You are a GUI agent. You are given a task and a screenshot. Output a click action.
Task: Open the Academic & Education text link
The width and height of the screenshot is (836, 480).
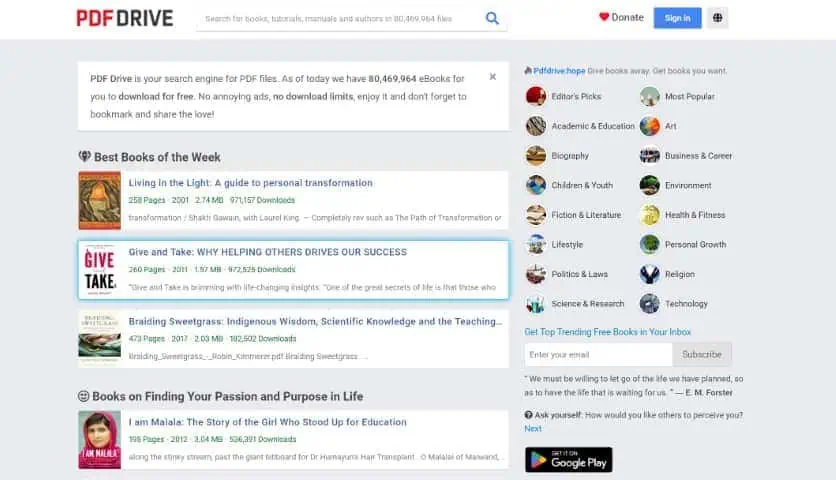[593, 126]
